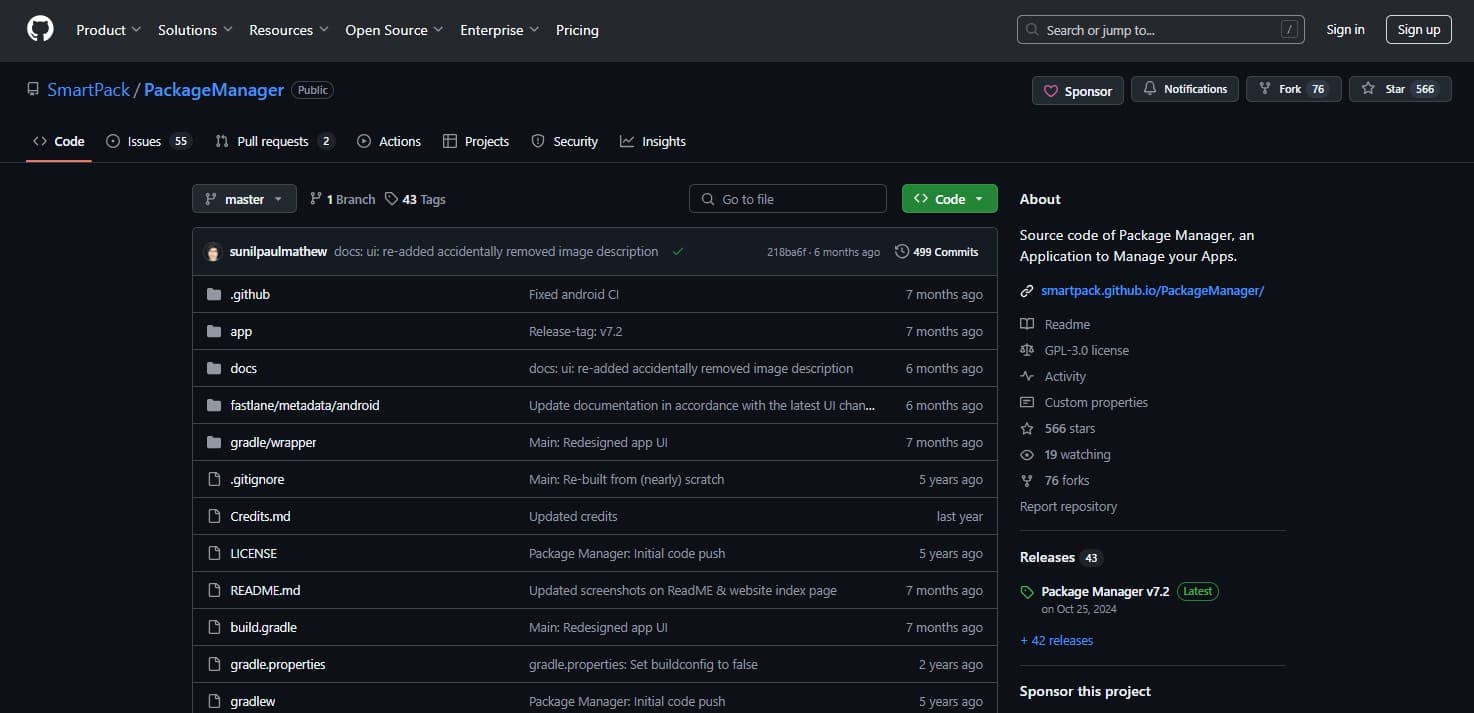Open the gradle/wrapper folder

click(x=273, y=442)
